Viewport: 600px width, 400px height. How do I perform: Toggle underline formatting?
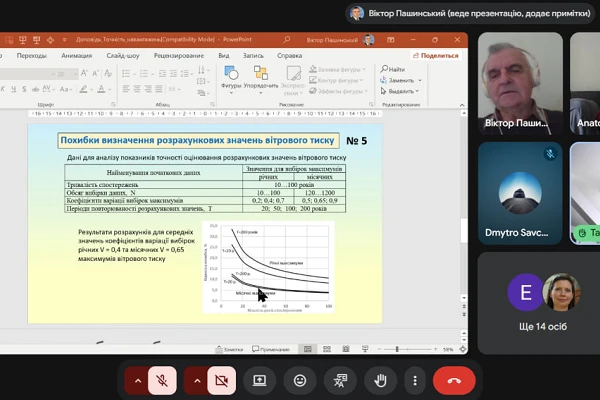click(14, 89)
